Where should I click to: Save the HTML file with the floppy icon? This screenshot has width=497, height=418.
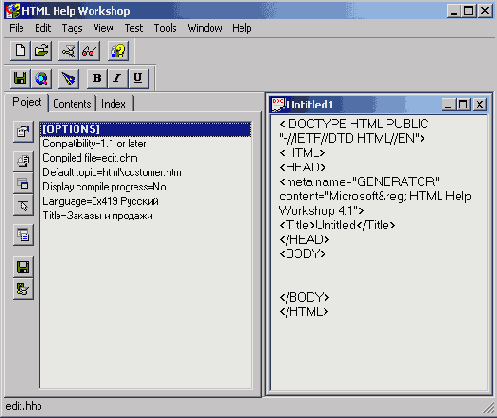point(20,78)
